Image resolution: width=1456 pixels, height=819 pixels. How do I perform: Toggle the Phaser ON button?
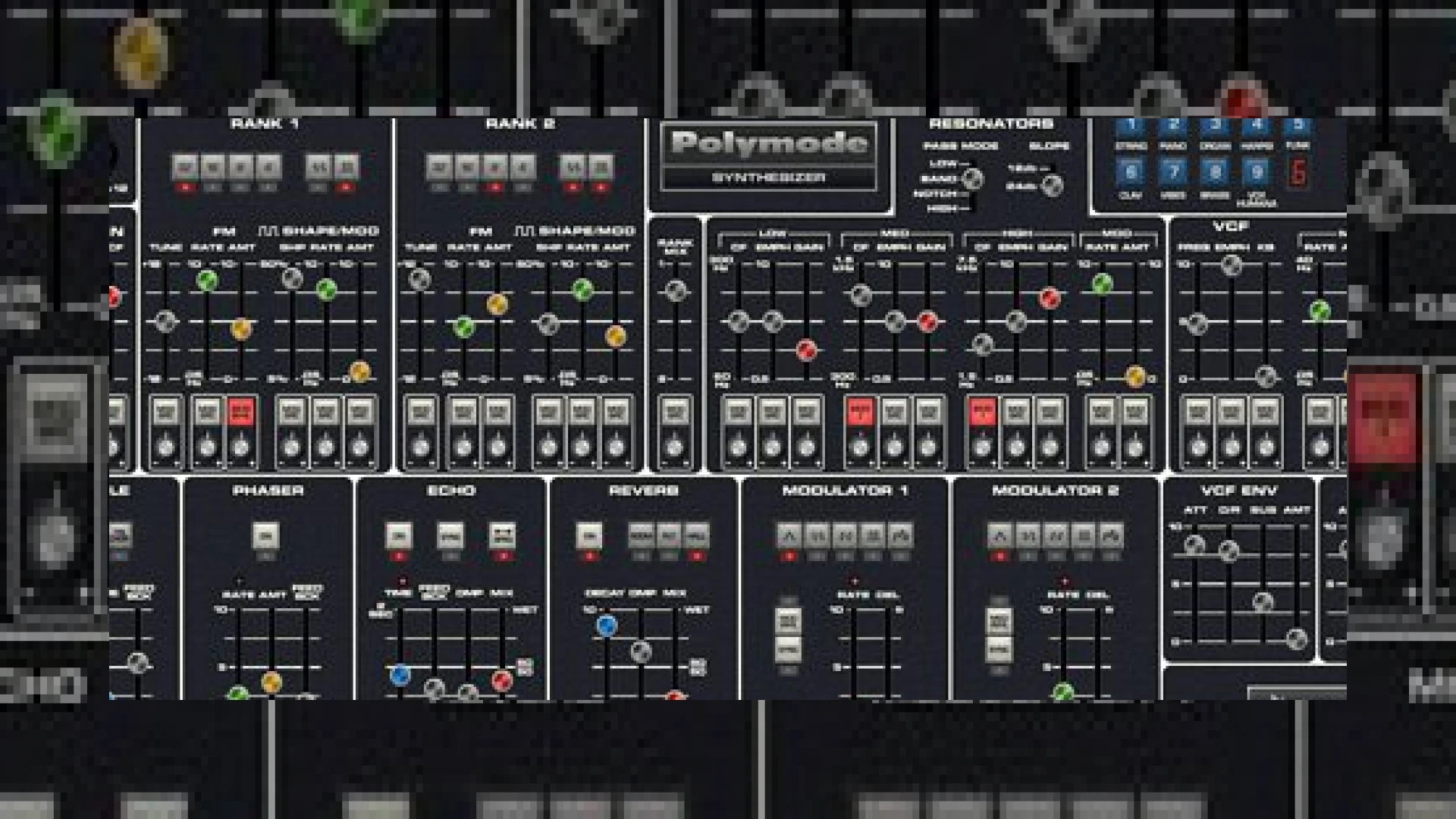(x=265, y=535)
